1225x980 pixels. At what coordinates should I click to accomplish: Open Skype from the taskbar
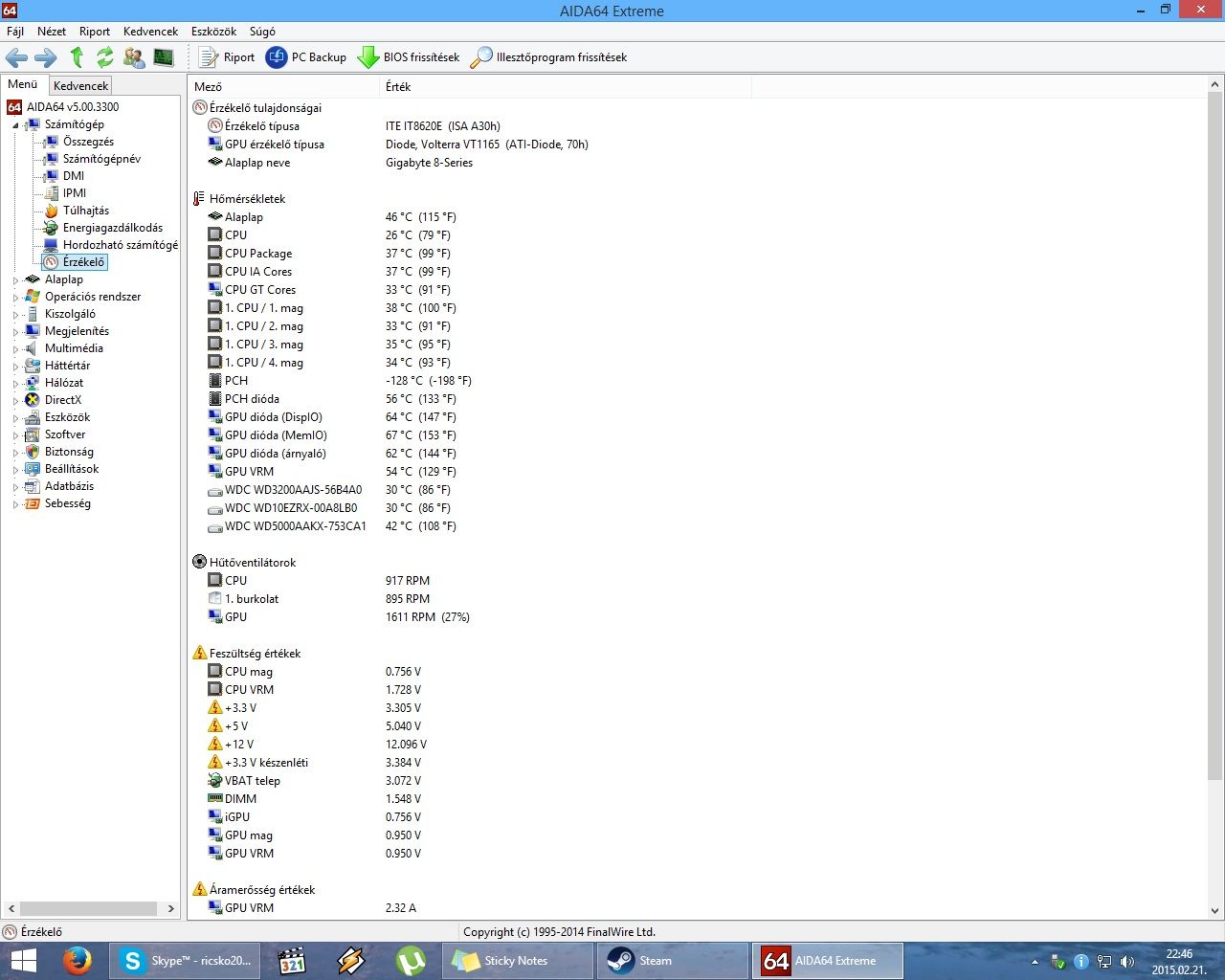[x=186, y=960]
